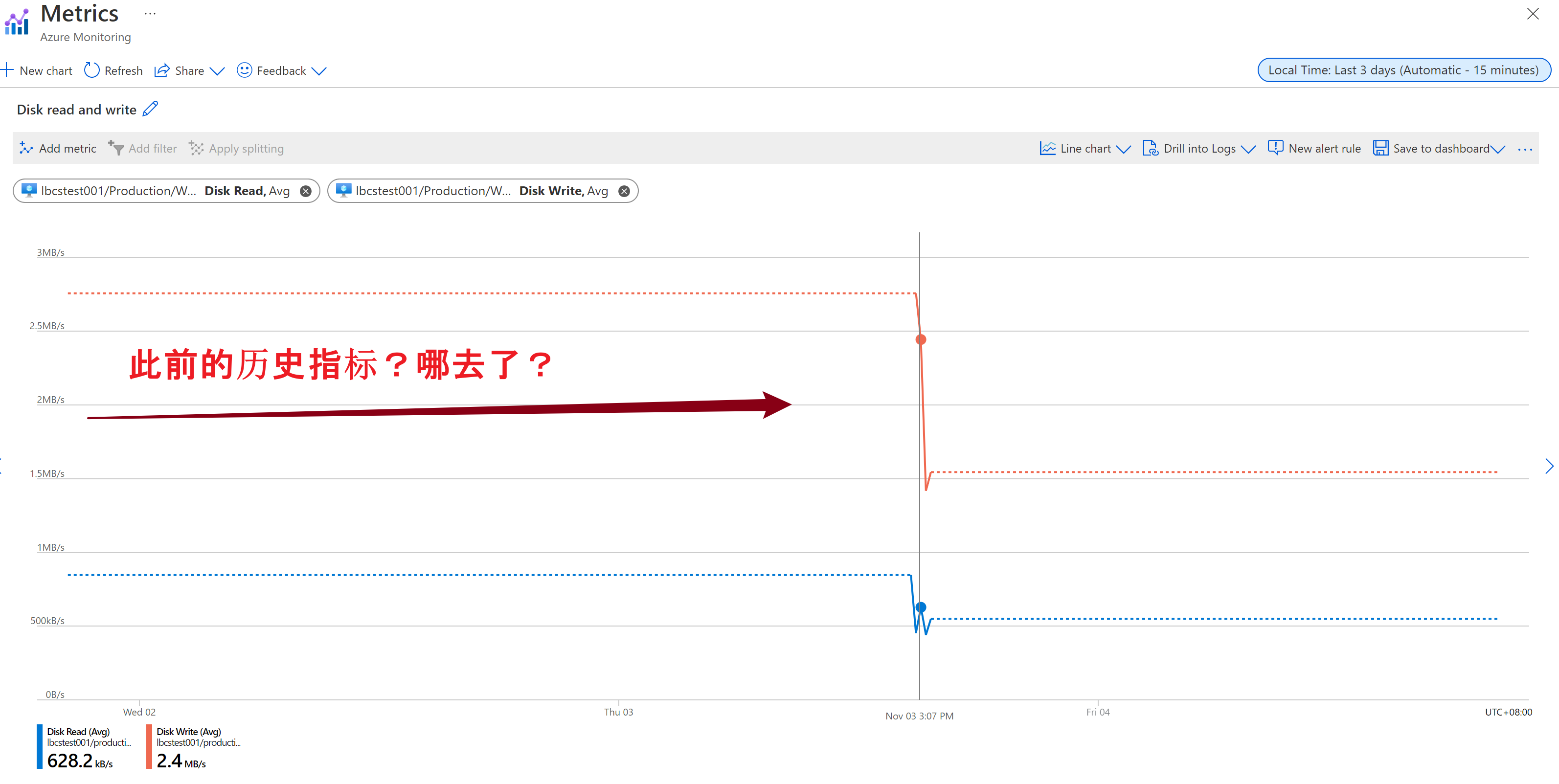Click the Add filter icon
This screenshot has width=1559, height=784.
click(x=115, y=148)
